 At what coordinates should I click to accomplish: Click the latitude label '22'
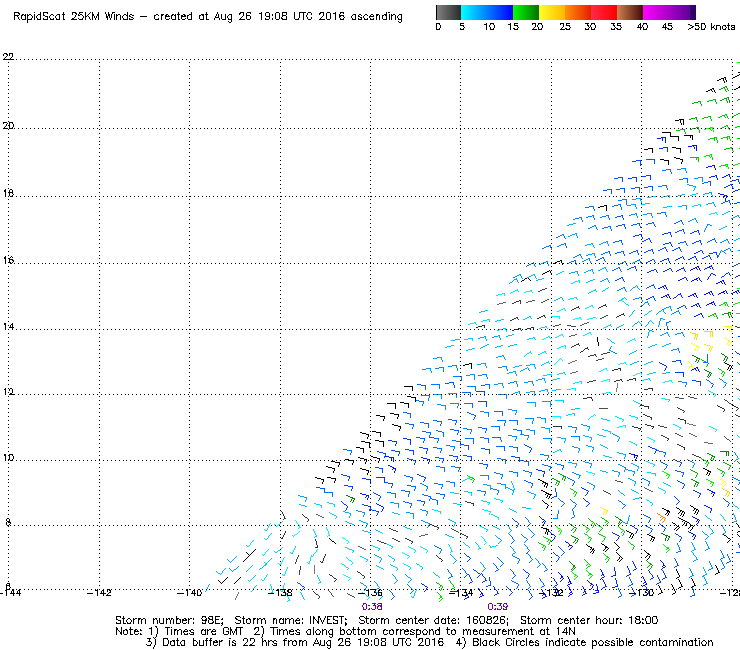(x=8, y=57)
